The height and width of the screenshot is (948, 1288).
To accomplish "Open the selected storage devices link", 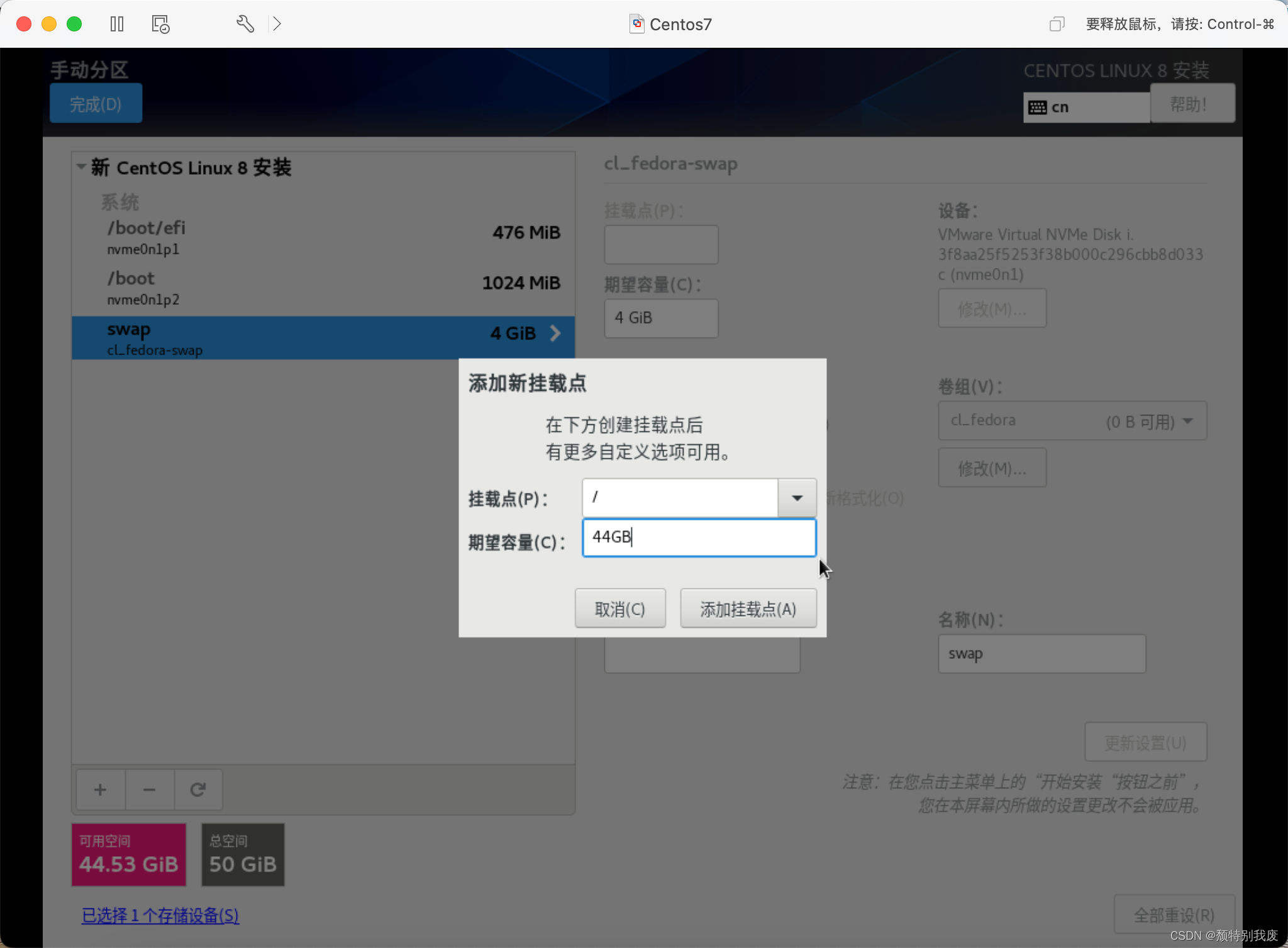I will pyautogui.click(x=160, y=915).
